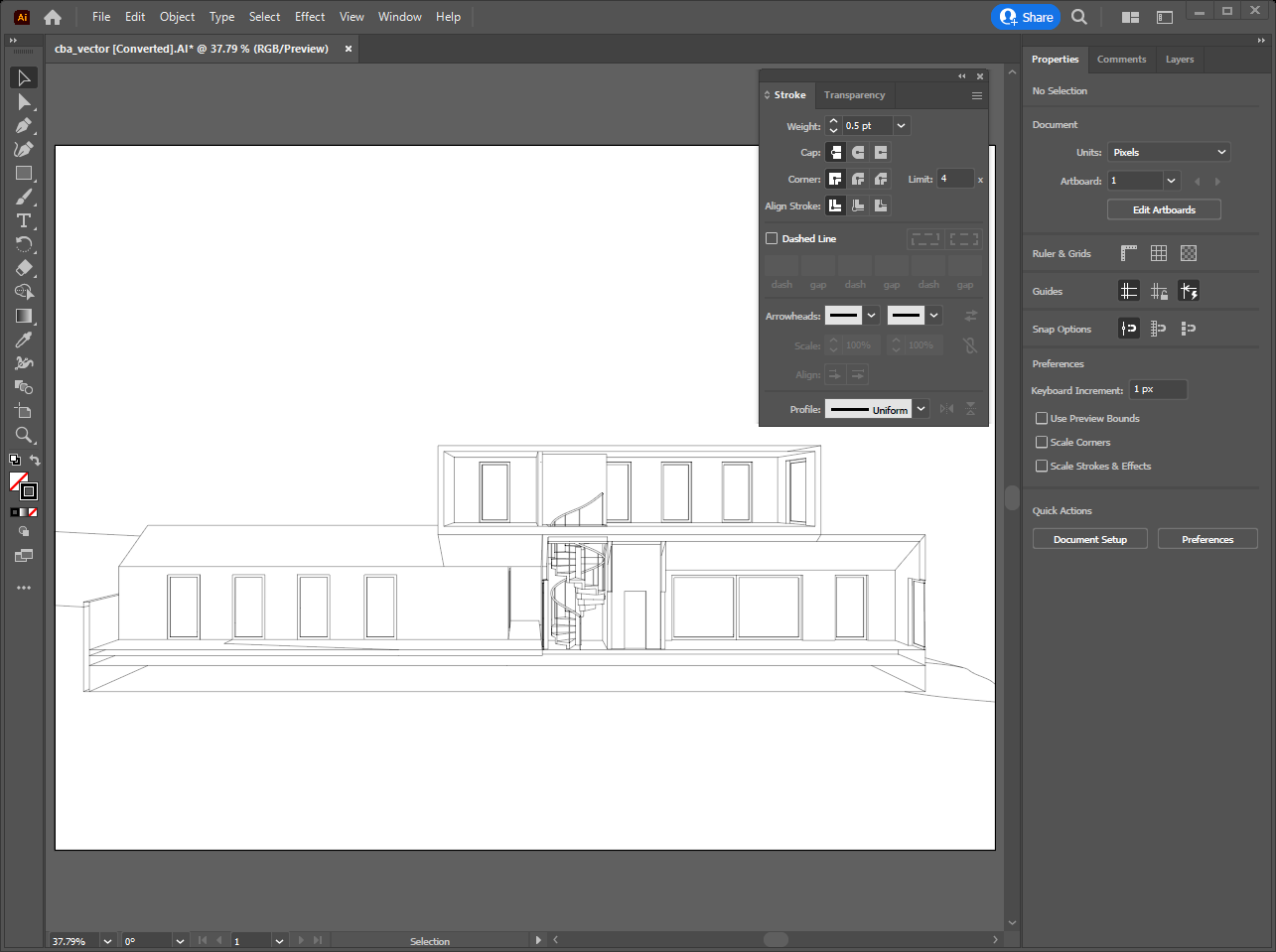Select the Pen tool

pos(24,125)
